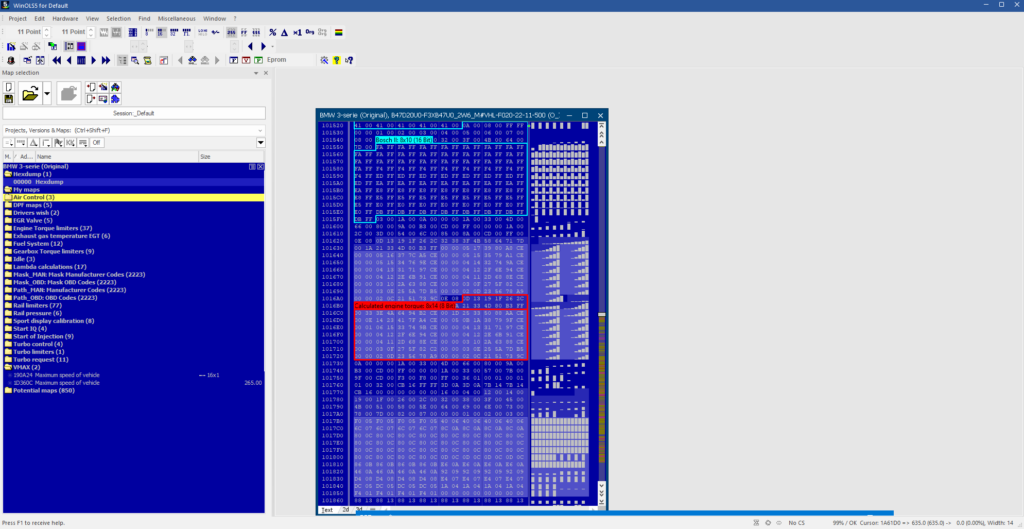This screenshot has width=1024, height=529.
Task: Toggle the FF hexadecimal display mode
Action: [x=244, y=32]
